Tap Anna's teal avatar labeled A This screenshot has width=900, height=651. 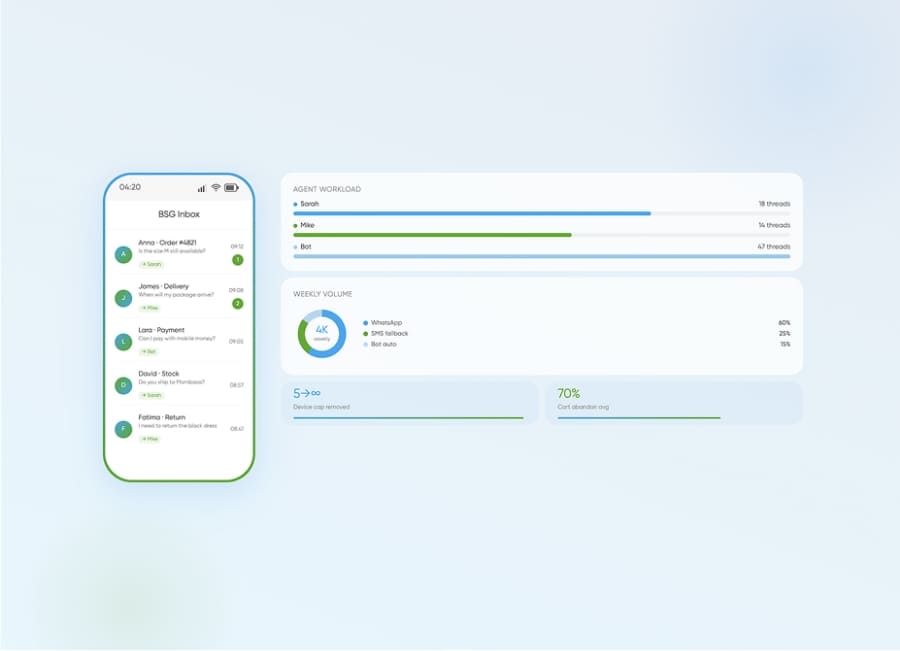click(123, 254)
